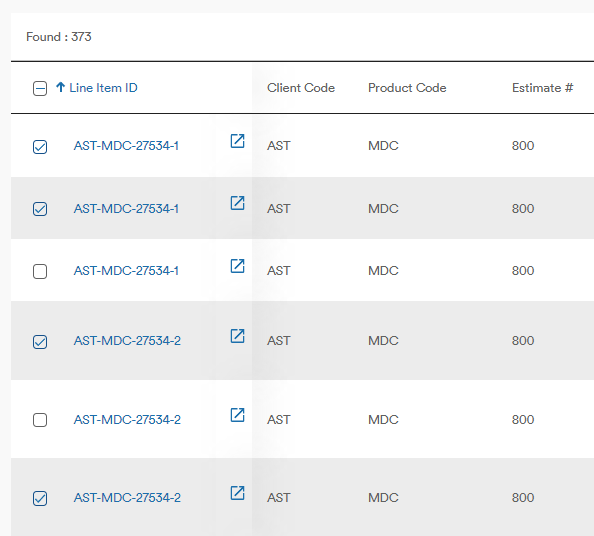The width and height of the screenshot is (594, 536).
Task: Uncheck the second AST-MDC-27534-1 row checkbox
Action: [x=40, y=209]
